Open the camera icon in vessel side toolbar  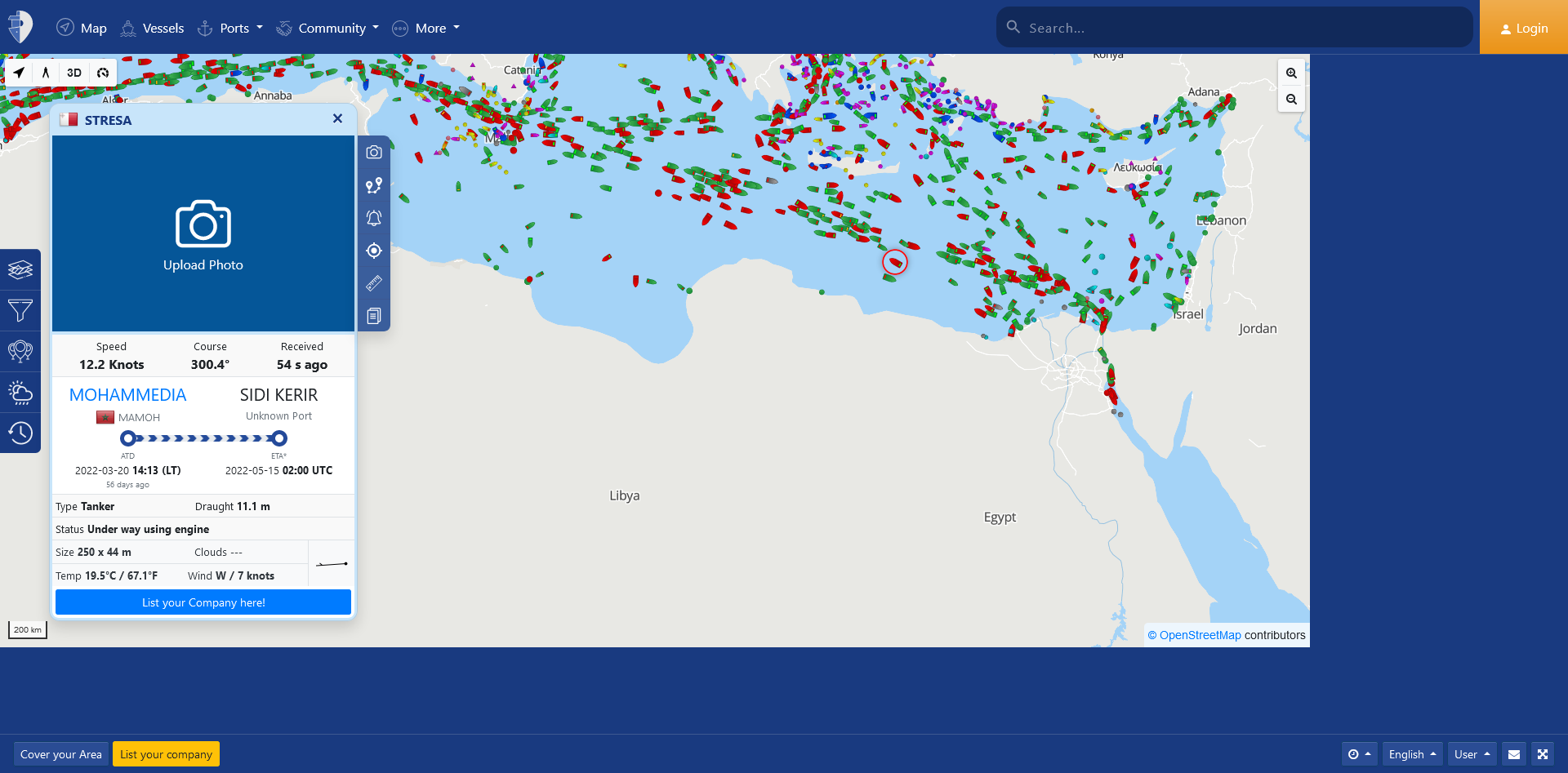[374, 153]
